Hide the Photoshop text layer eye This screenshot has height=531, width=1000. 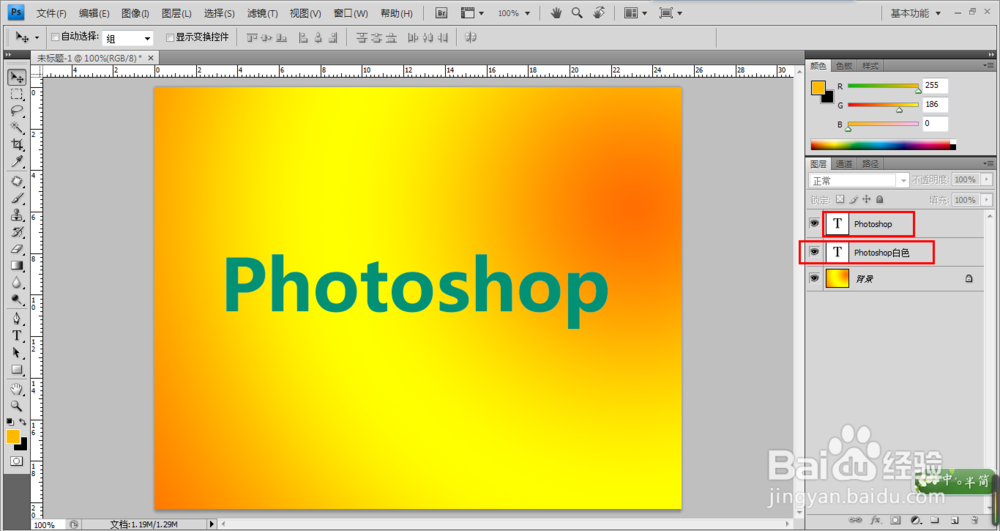(x=814, y=224)
